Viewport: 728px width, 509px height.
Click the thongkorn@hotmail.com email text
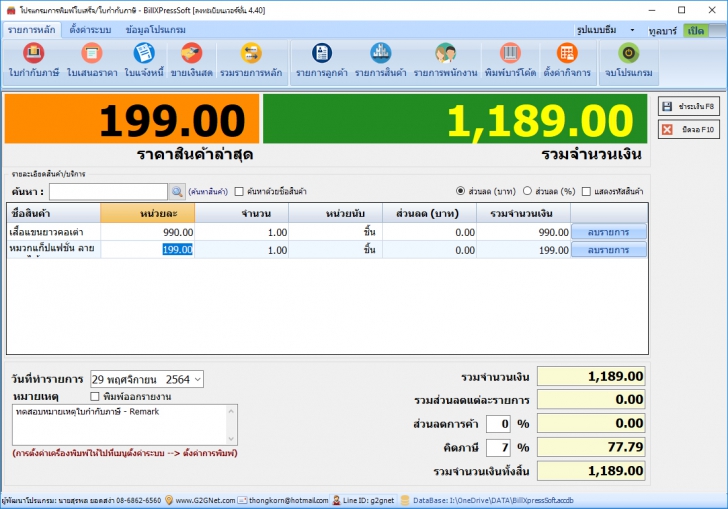[288, 500]
